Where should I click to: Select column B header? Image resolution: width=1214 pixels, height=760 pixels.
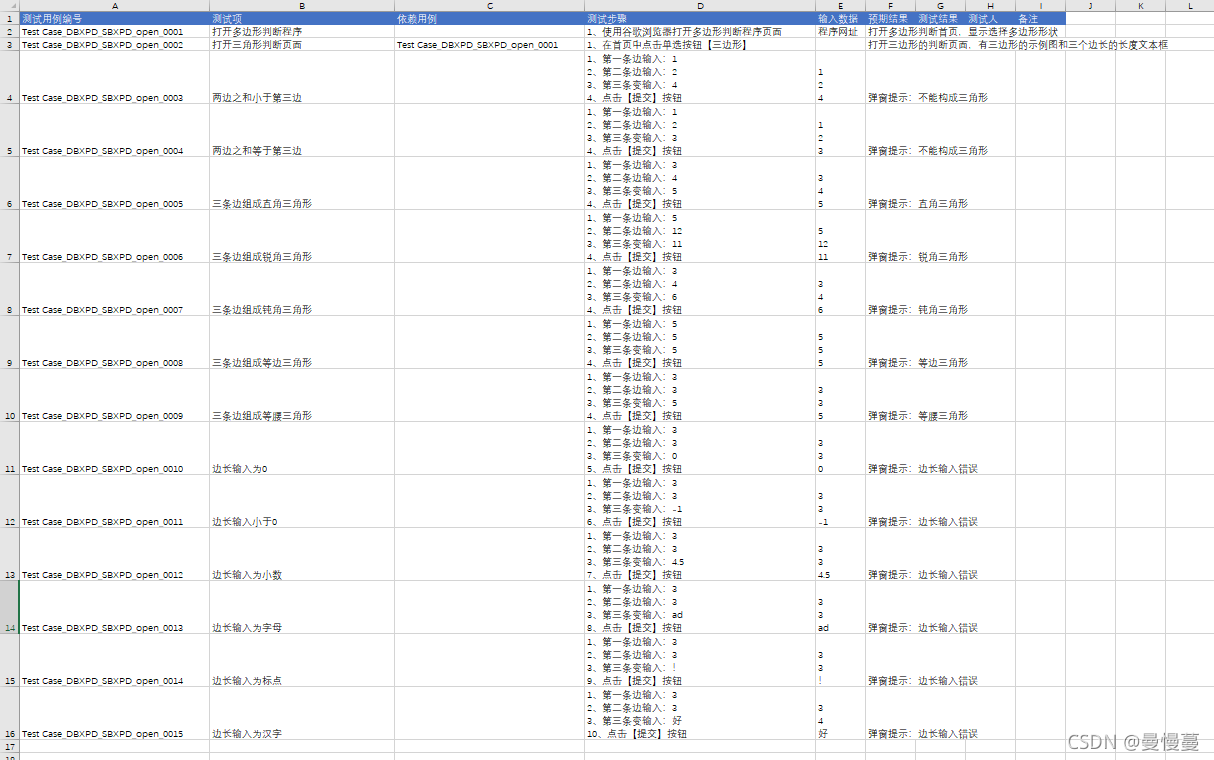click(x=302, y=6)
